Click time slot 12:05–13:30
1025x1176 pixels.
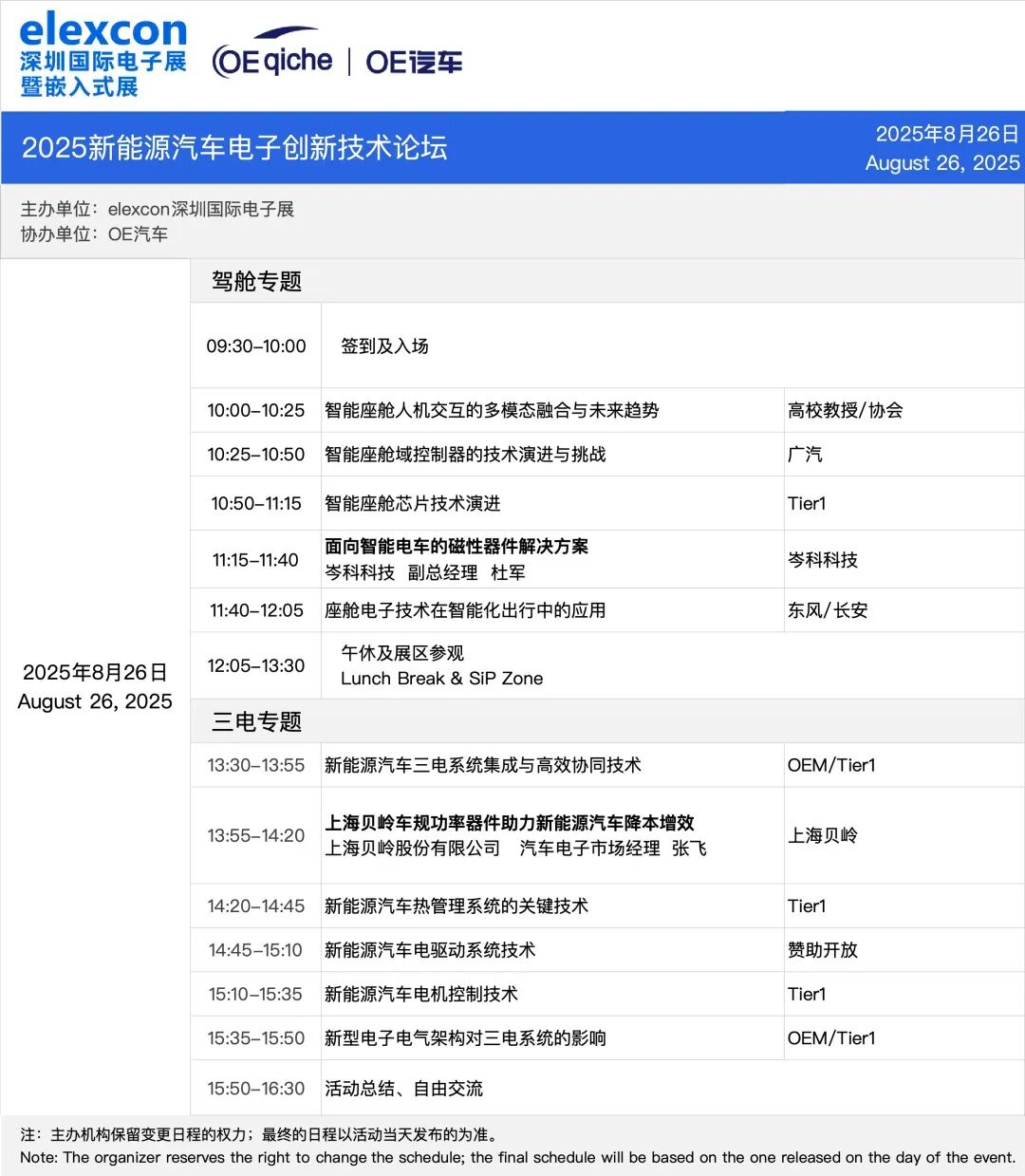256,665
